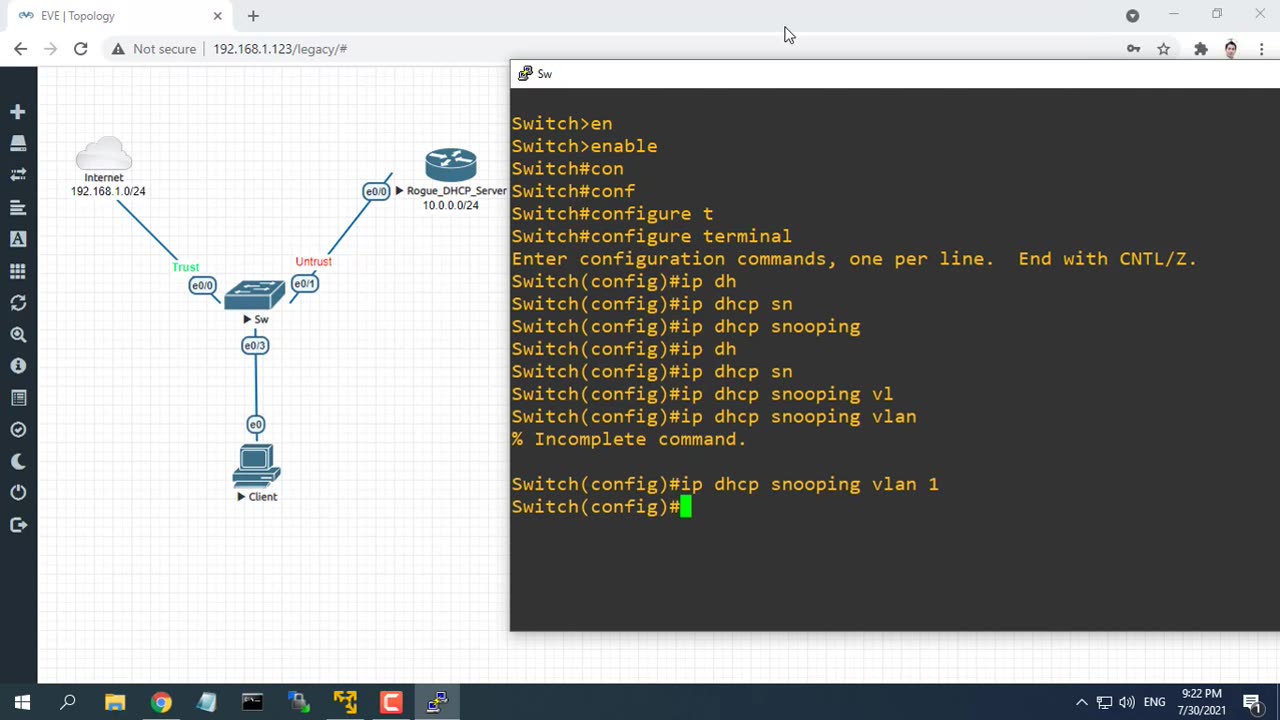The width and height of the screenshot is (1280, 720).
Task: Open the Command Prompt taskbar icon
Action: click(x=253, y=703)
